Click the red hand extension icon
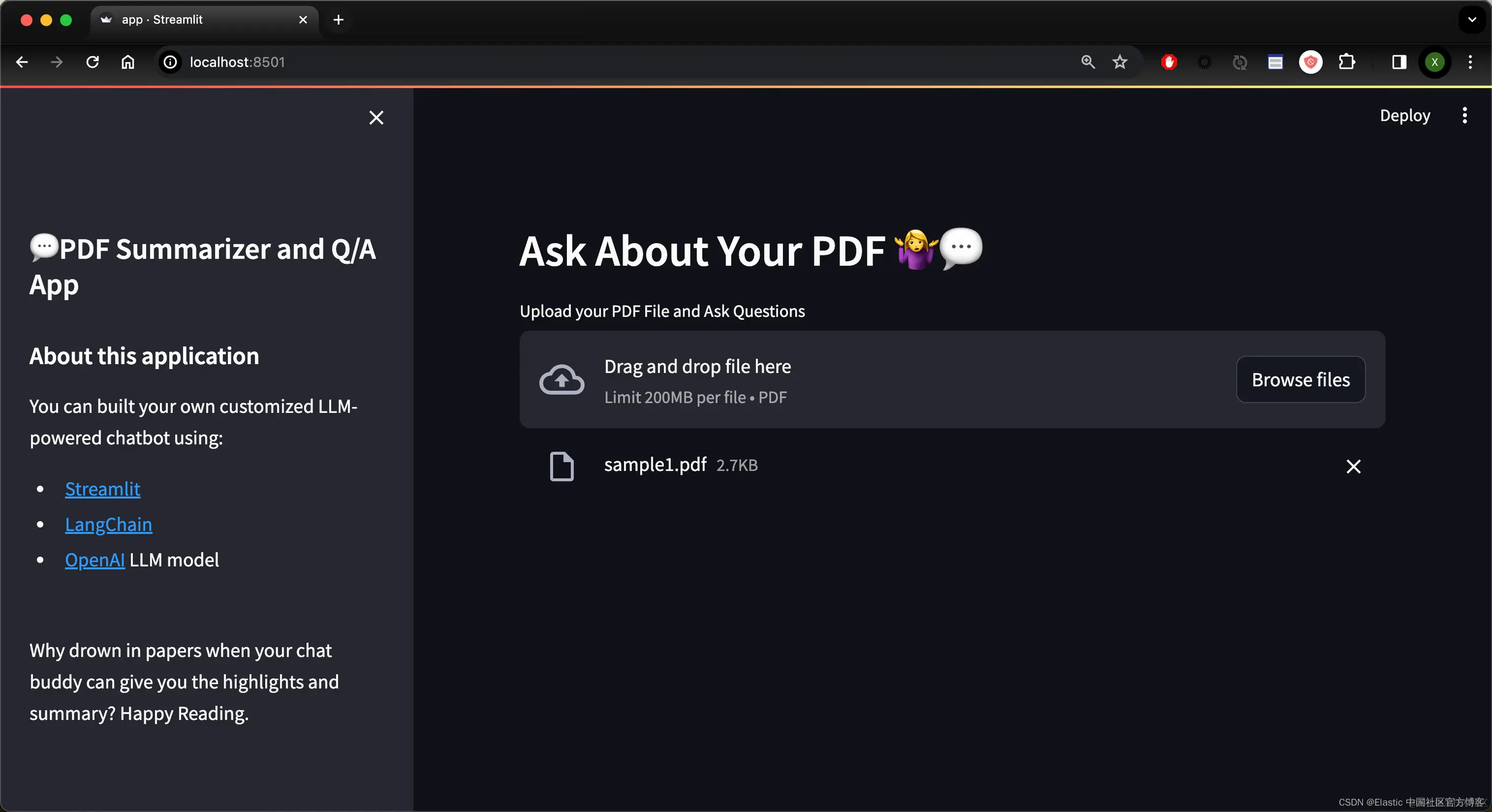 (x=1169, y=62)
